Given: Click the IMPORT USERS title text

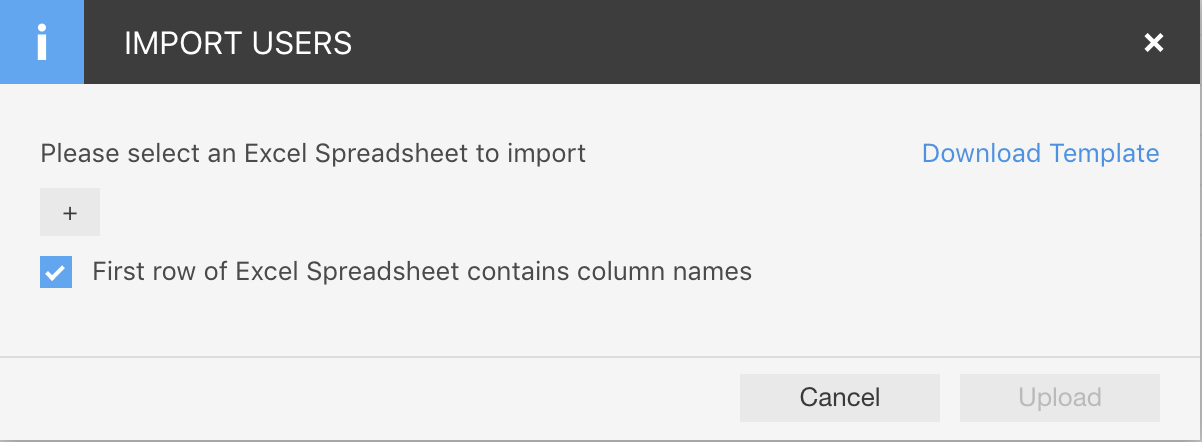Looking at the screenshot, I should (238, 43).
